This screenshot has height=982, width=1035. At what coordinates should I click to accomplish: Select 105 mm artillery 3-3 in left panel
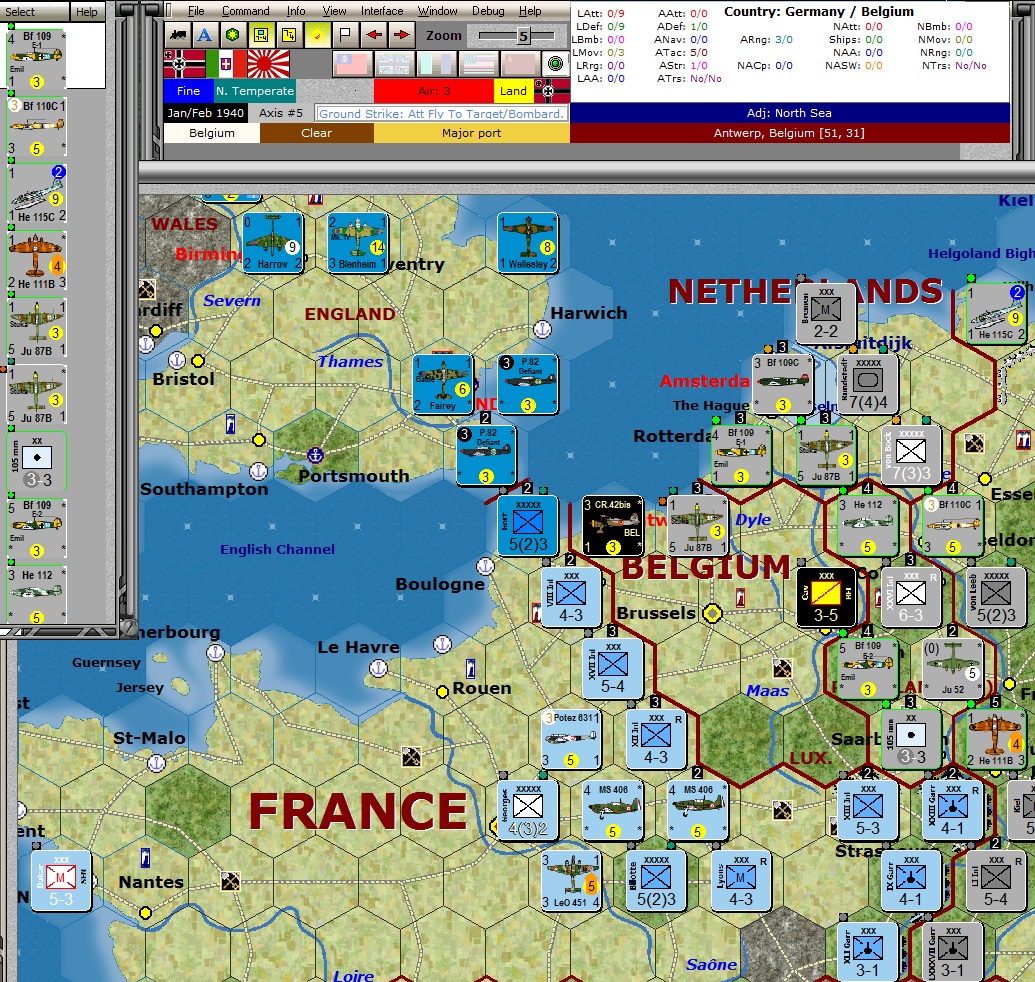pos(37,461)
